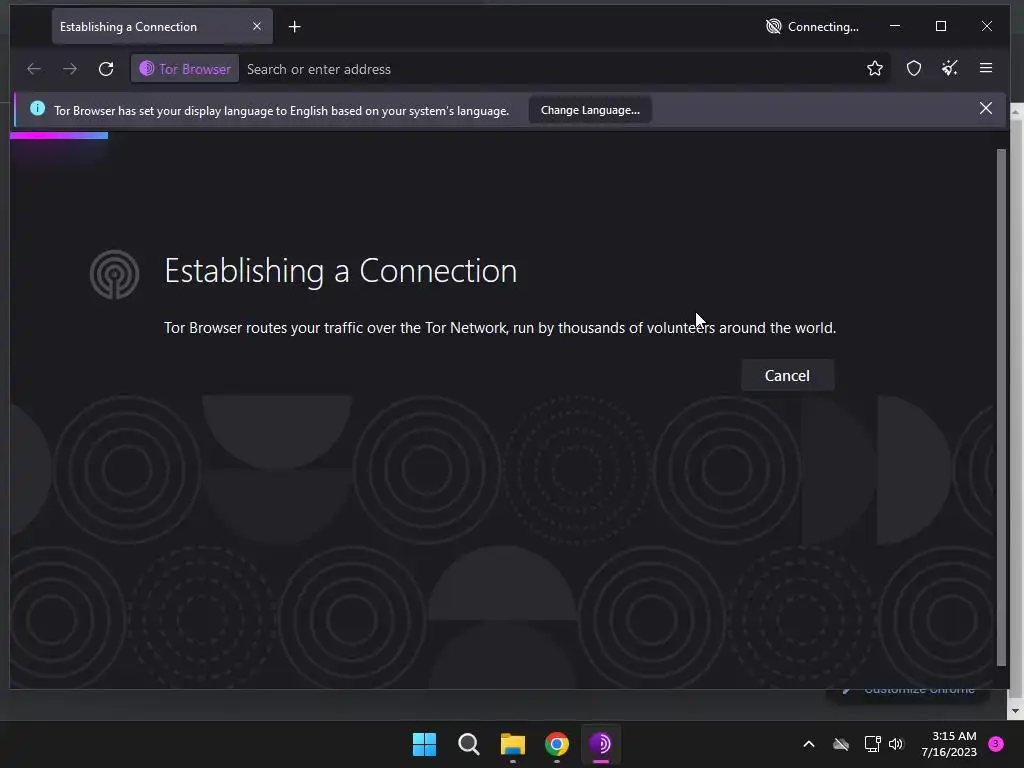Open a new tab with plus icon
This screenshot has height=768, width=1024.
pyautogui.click(x=295, y=27)
